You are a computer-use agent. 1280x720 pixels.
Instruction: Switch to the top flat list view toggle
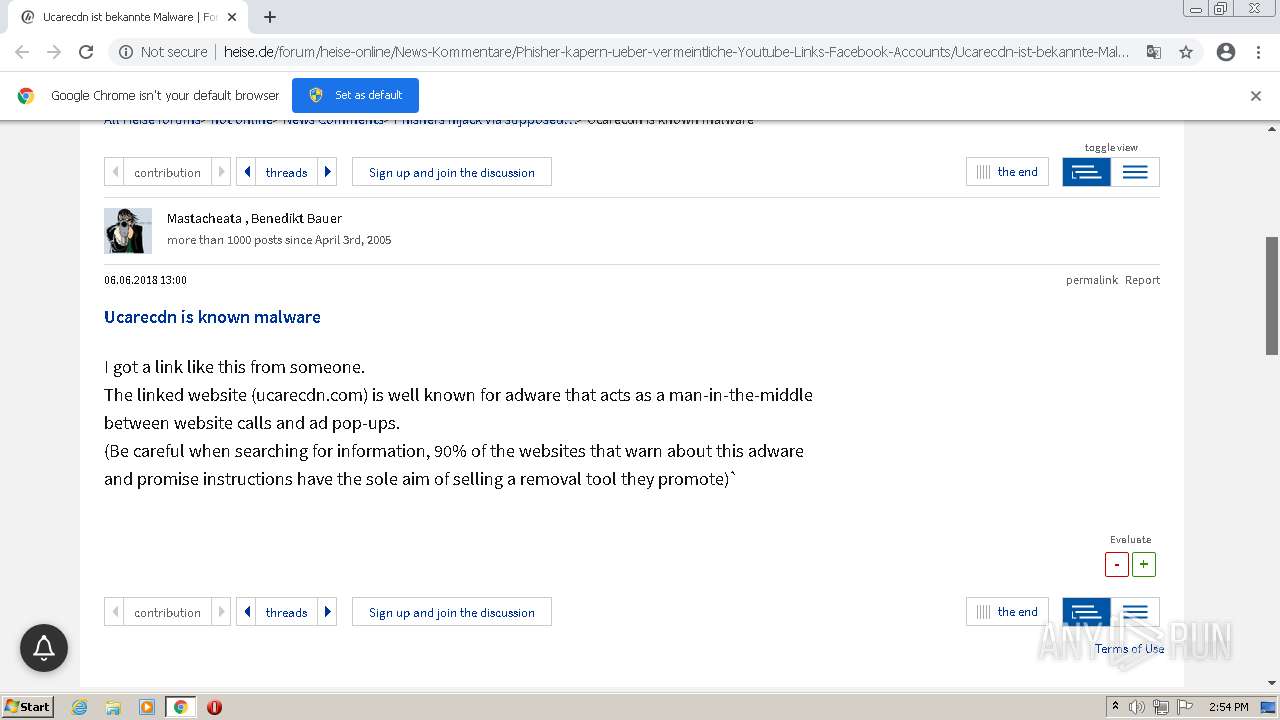click(x=1135, y=172)
